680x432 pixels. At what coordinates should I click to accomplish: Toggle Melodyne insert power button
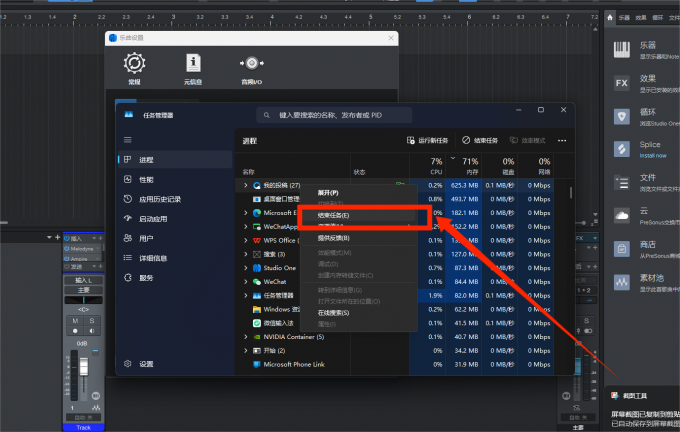click(x=67, y=249)
